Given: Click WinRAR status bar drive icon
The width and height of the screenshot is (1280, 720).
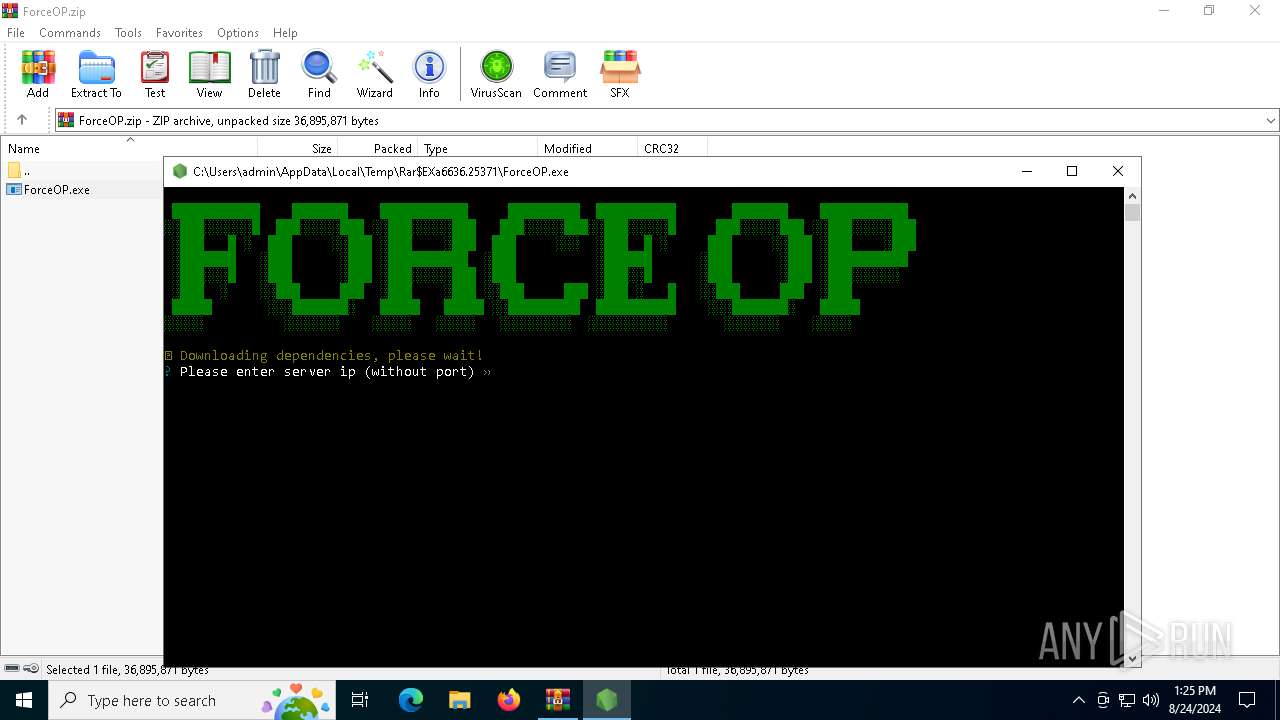Looking at the screenshot, I should click(x=12, y=669).
